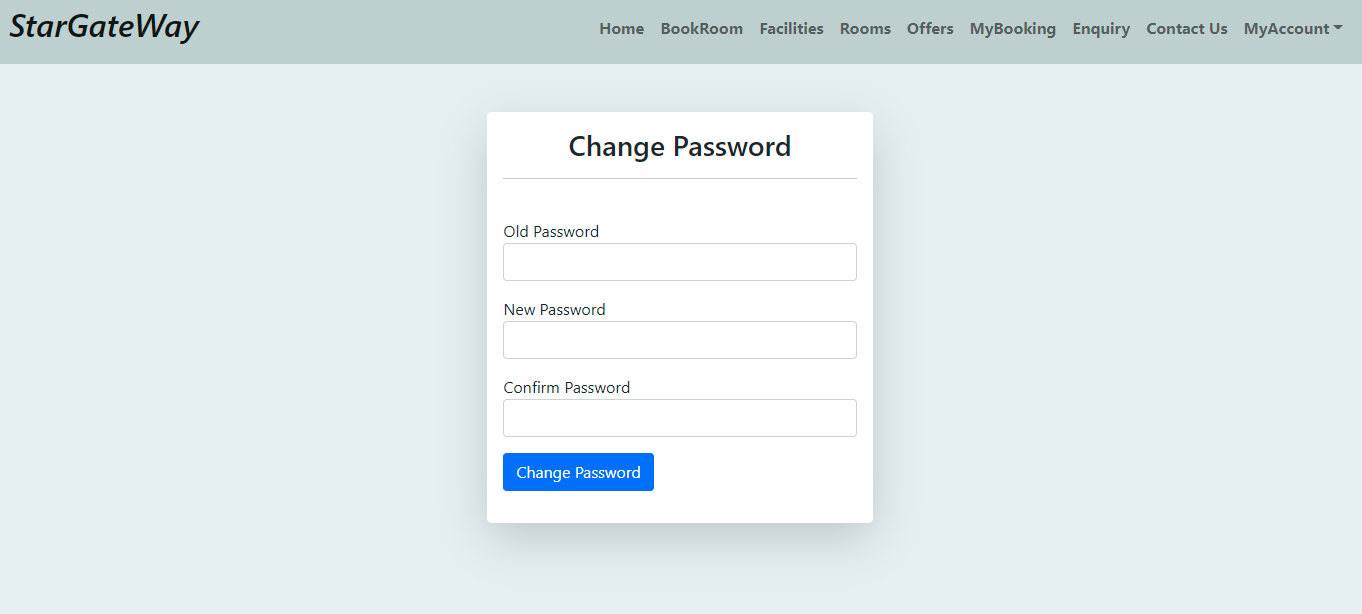The image size is (1362, 614).
Task: Click the Old Password label
Action: (x=551, y=231)
